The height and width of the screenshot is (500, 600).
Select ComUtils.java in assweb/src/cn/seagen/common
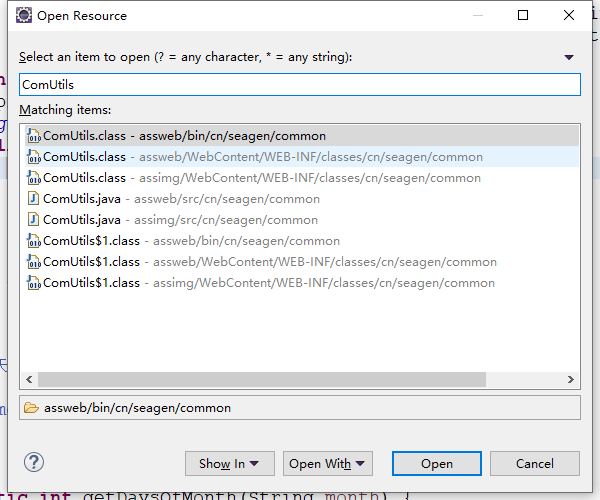302,199
